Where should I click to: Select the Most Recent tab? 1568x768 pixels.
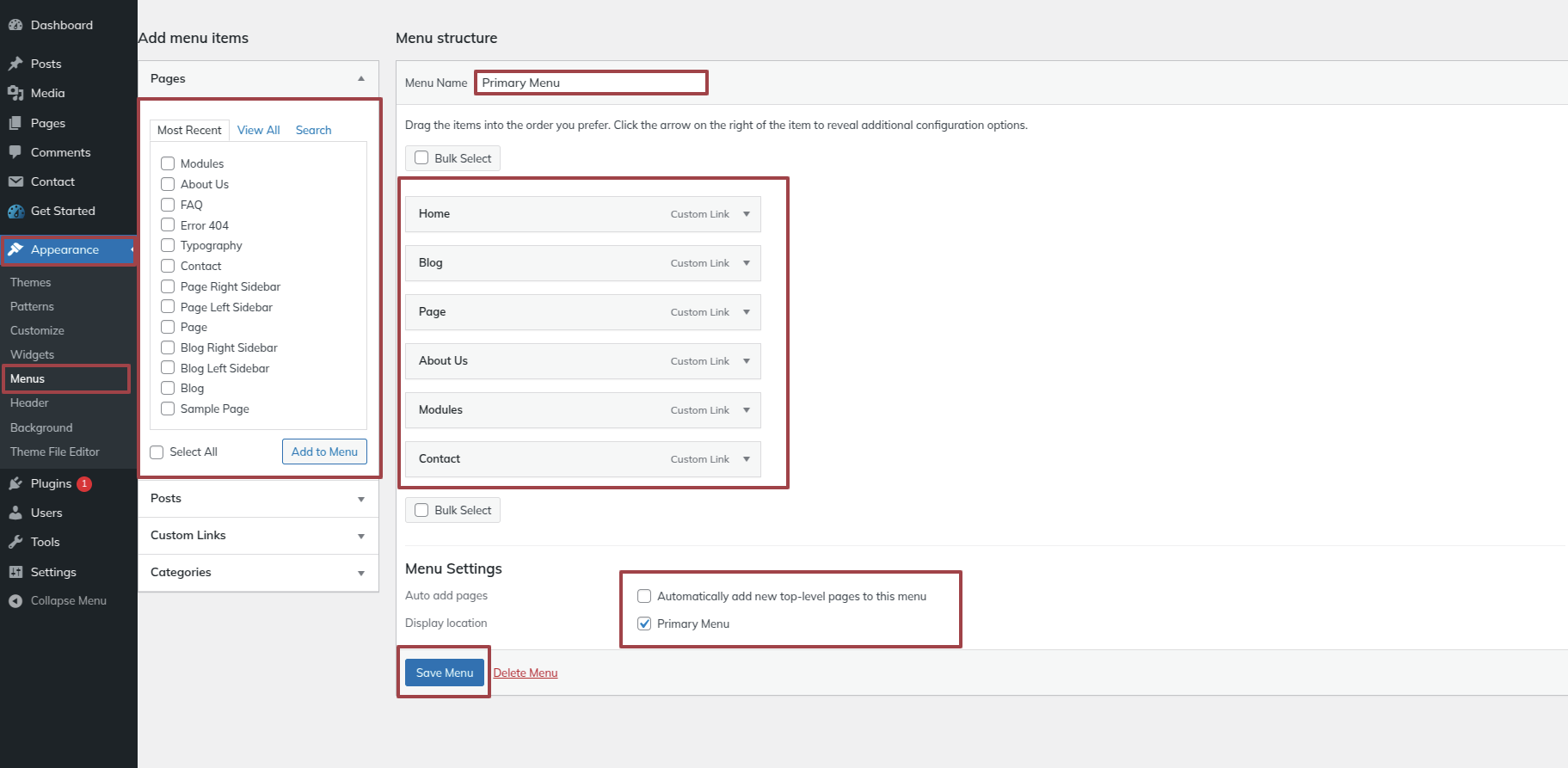click(x=189, y=130)
